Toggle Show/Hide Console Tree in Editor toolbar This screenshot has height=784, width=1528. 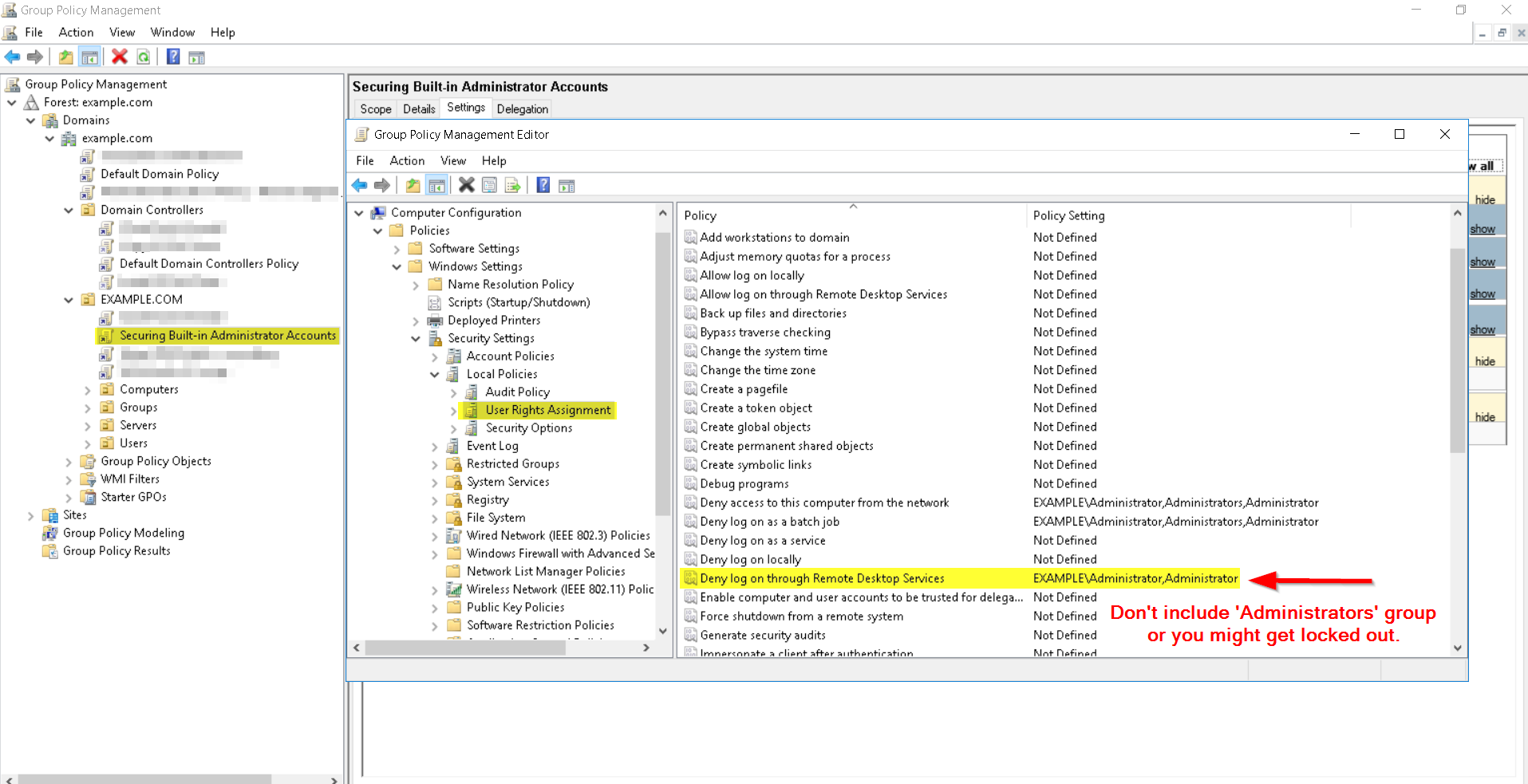(x=436, y=186)
